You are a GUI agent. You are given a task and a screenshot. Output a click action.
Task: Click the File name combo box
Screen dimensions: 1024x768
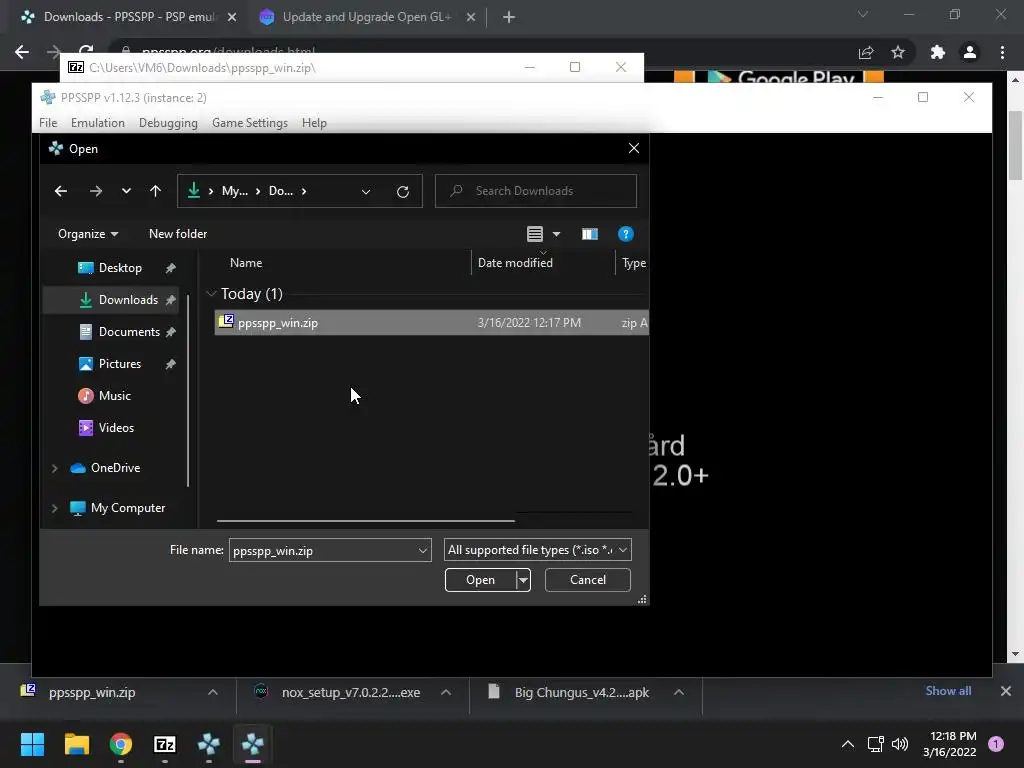330,550
